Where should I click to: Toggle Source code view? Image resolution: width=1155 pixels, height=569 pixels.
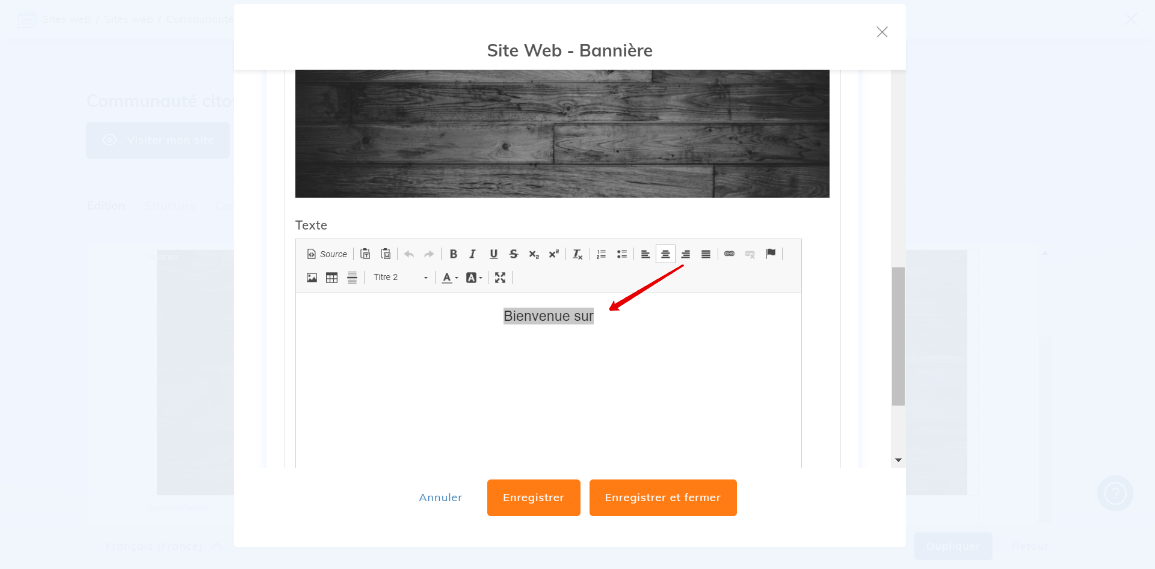(327, 254)
